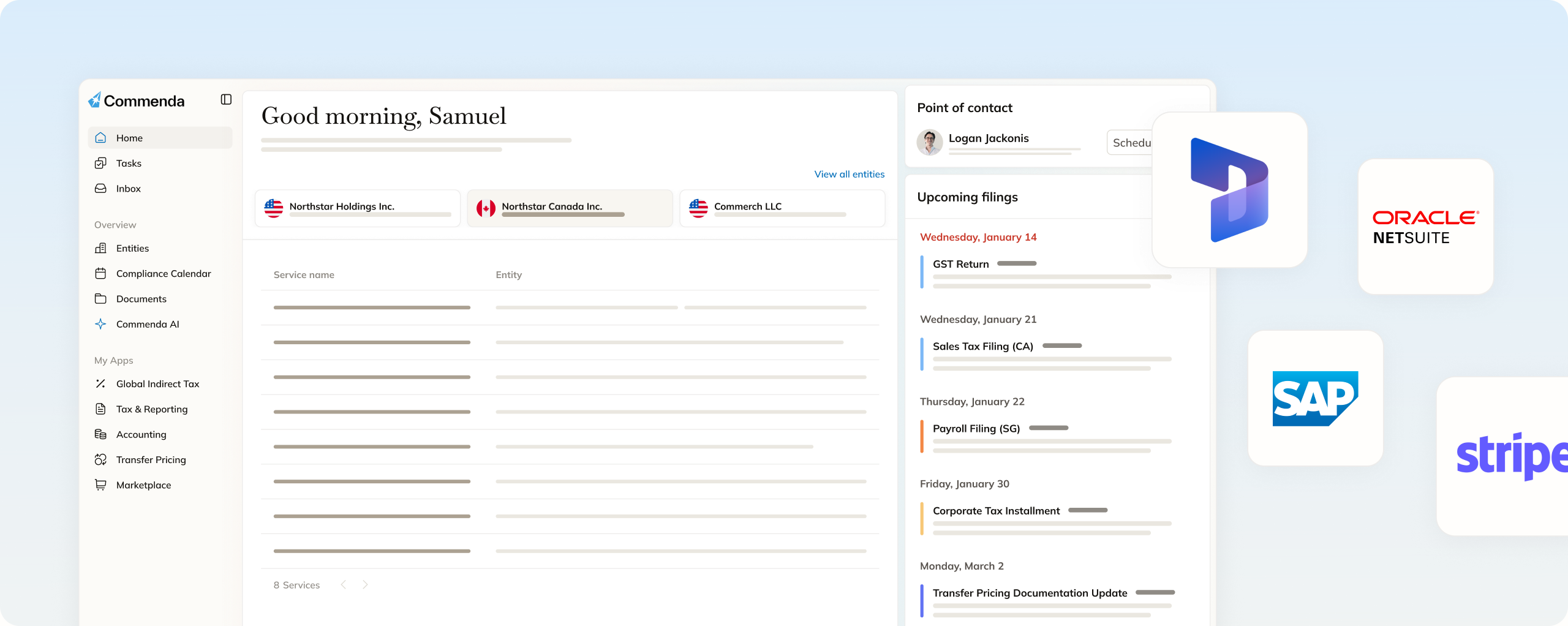The image size is (1568, 626).
Task: Open Global Indirect Tax app
Action: [160, 383]
